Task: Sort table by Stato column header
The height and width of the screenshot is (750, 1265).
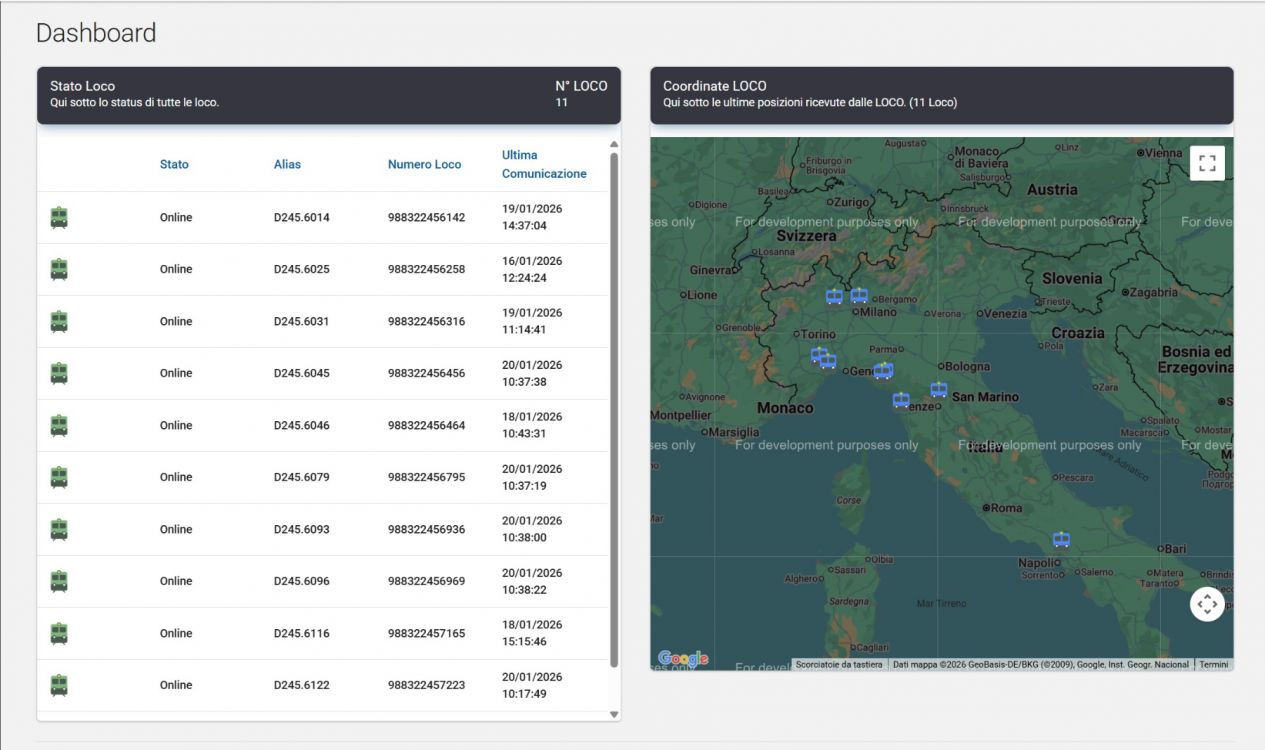Action: click(x=174, y=164)
